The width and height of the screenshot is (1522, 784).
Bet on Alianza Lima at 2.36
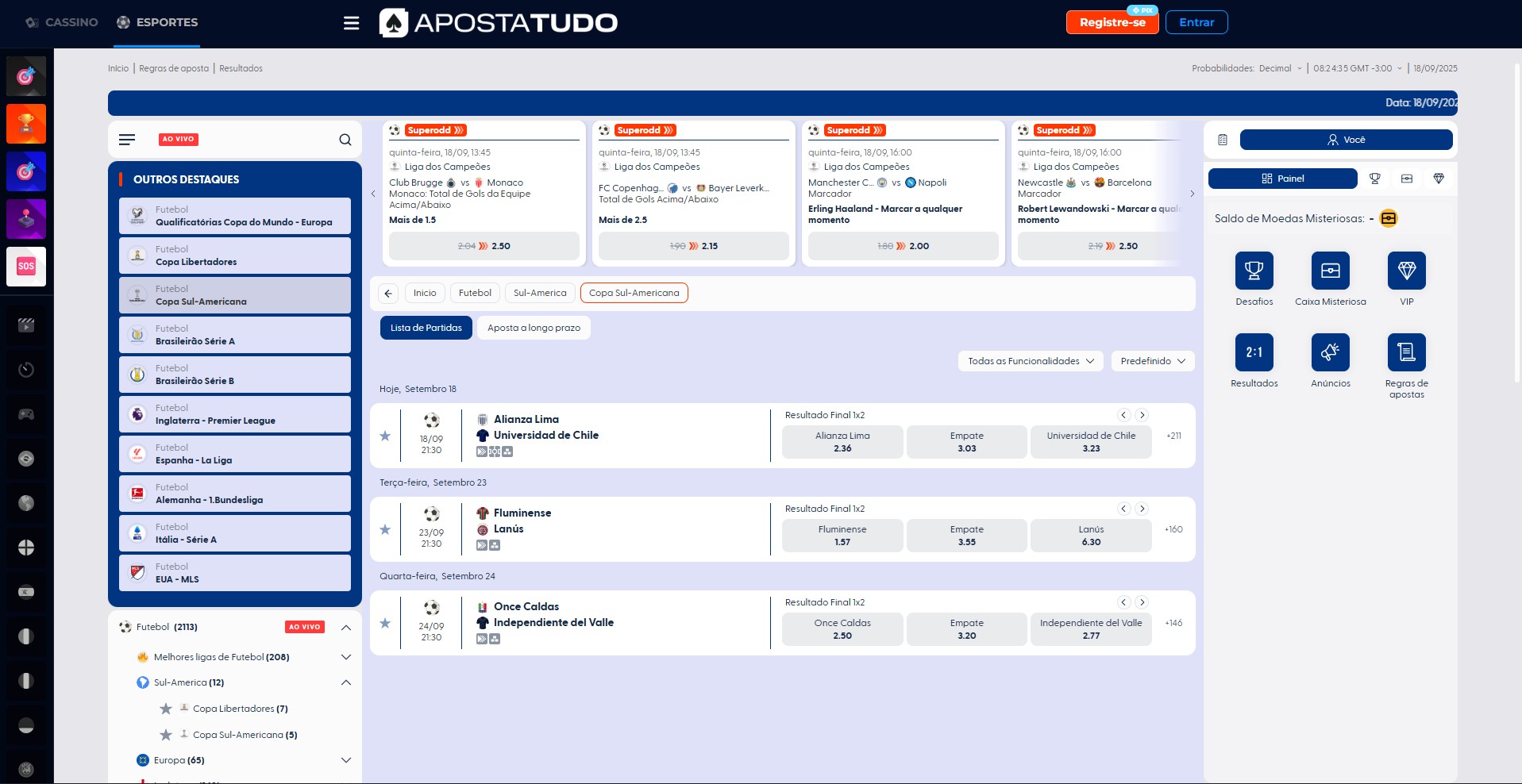[x=842, y=442]
